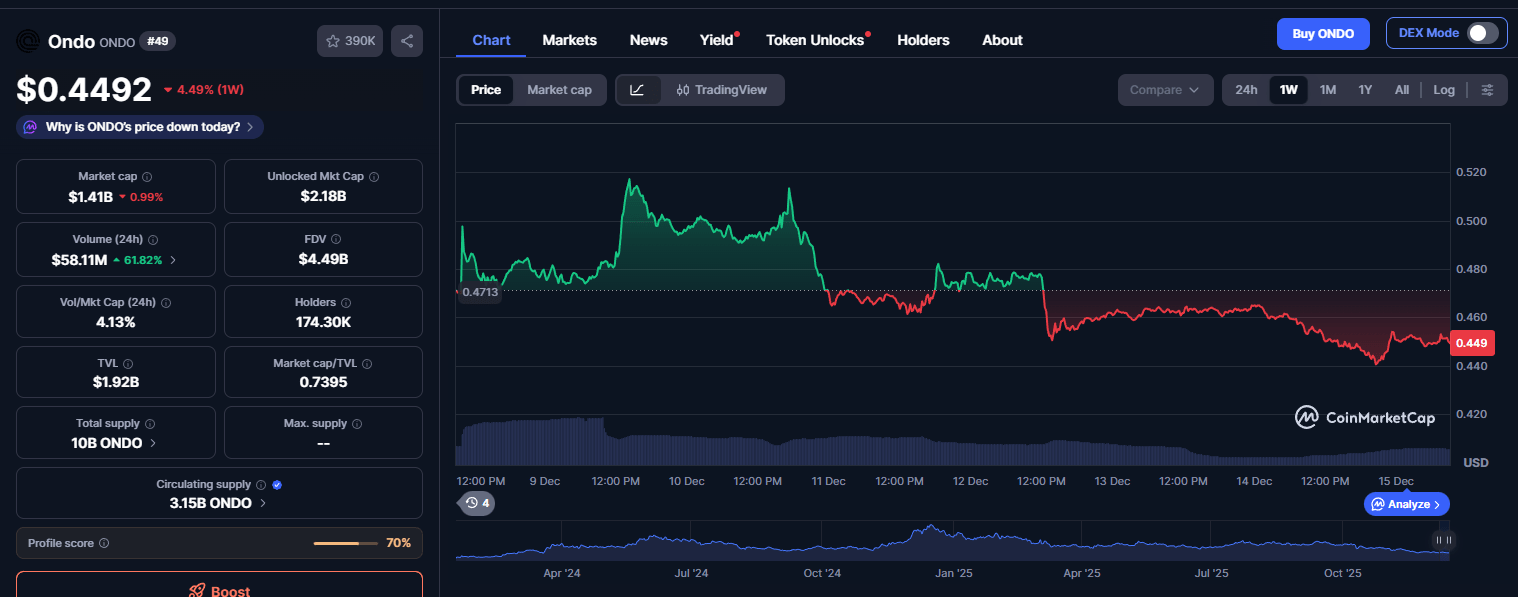1518x597 pixels.
Task: Click the 0.449 current price label
Action: click(x=1471, y=343)
